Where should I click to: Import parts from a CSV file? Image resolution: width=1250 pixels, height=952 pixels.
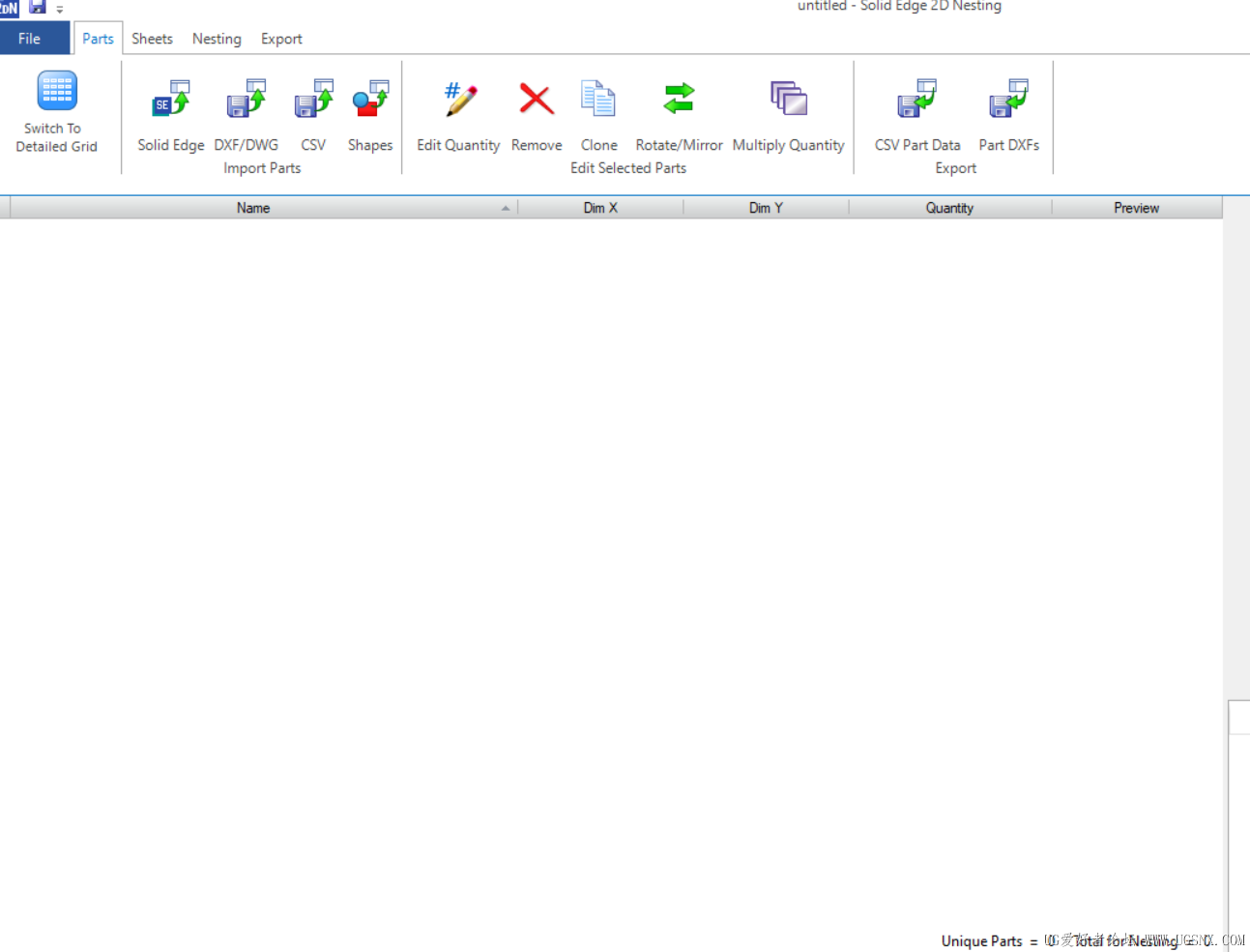[313, 116]
